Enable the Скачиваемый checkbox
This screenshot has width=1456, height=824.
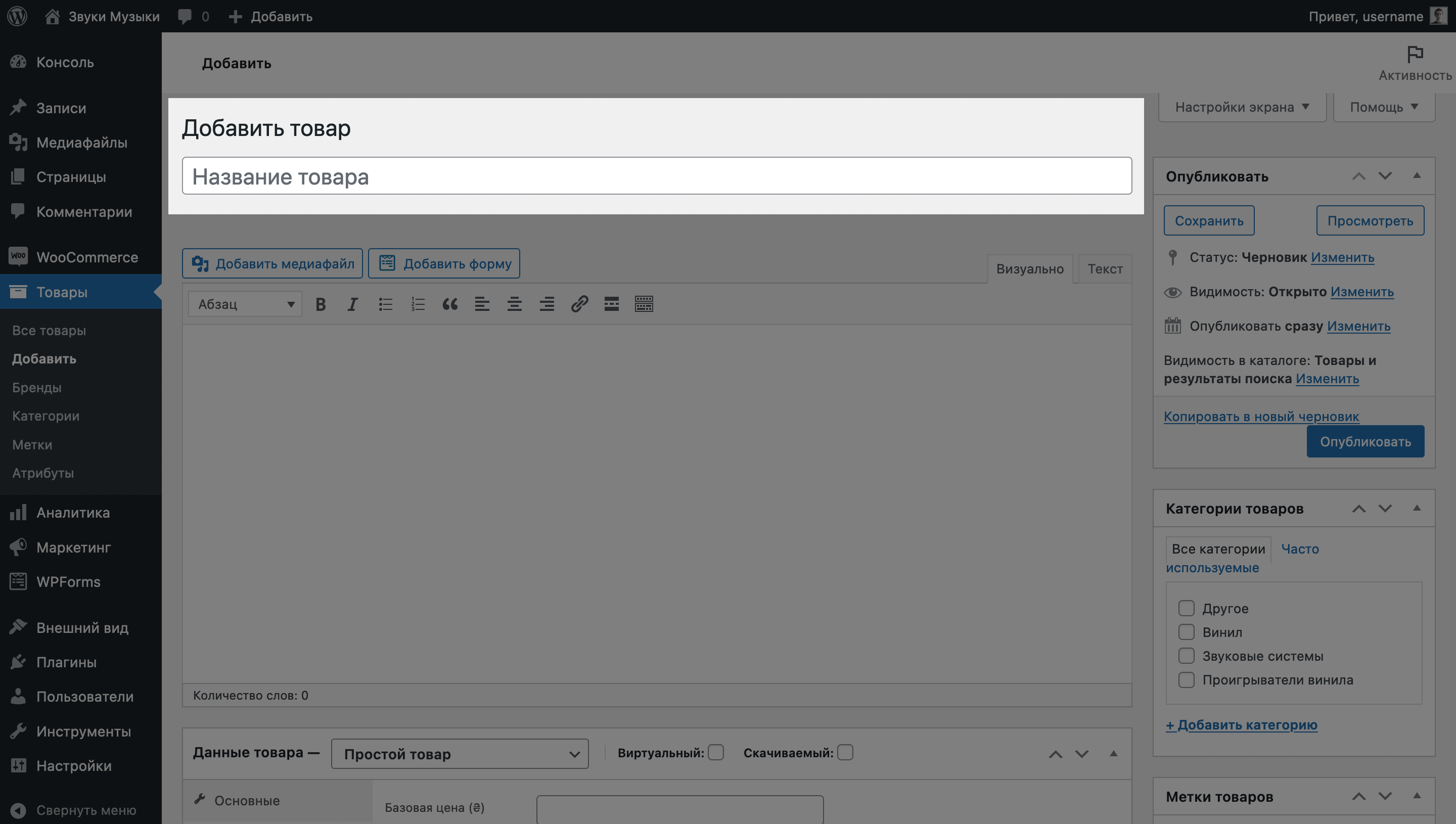[845, 753]
